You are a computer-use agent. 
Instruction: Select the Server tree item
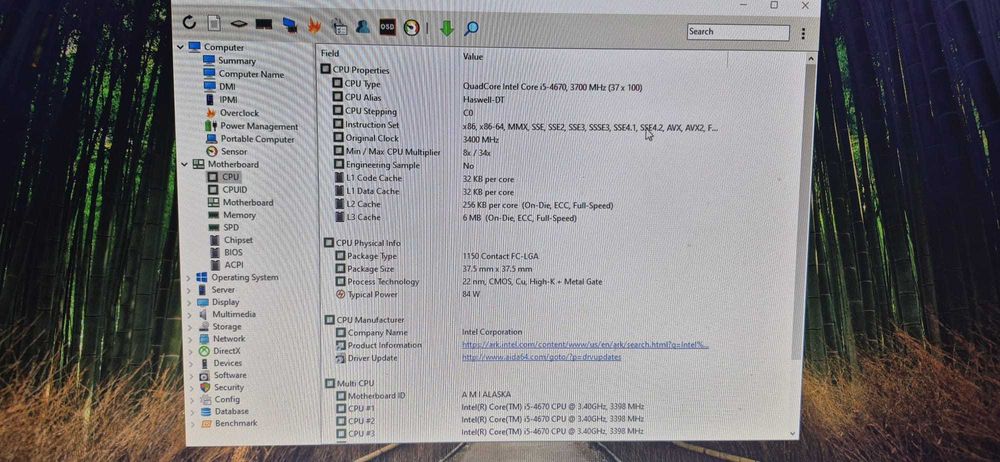[223, 290]
